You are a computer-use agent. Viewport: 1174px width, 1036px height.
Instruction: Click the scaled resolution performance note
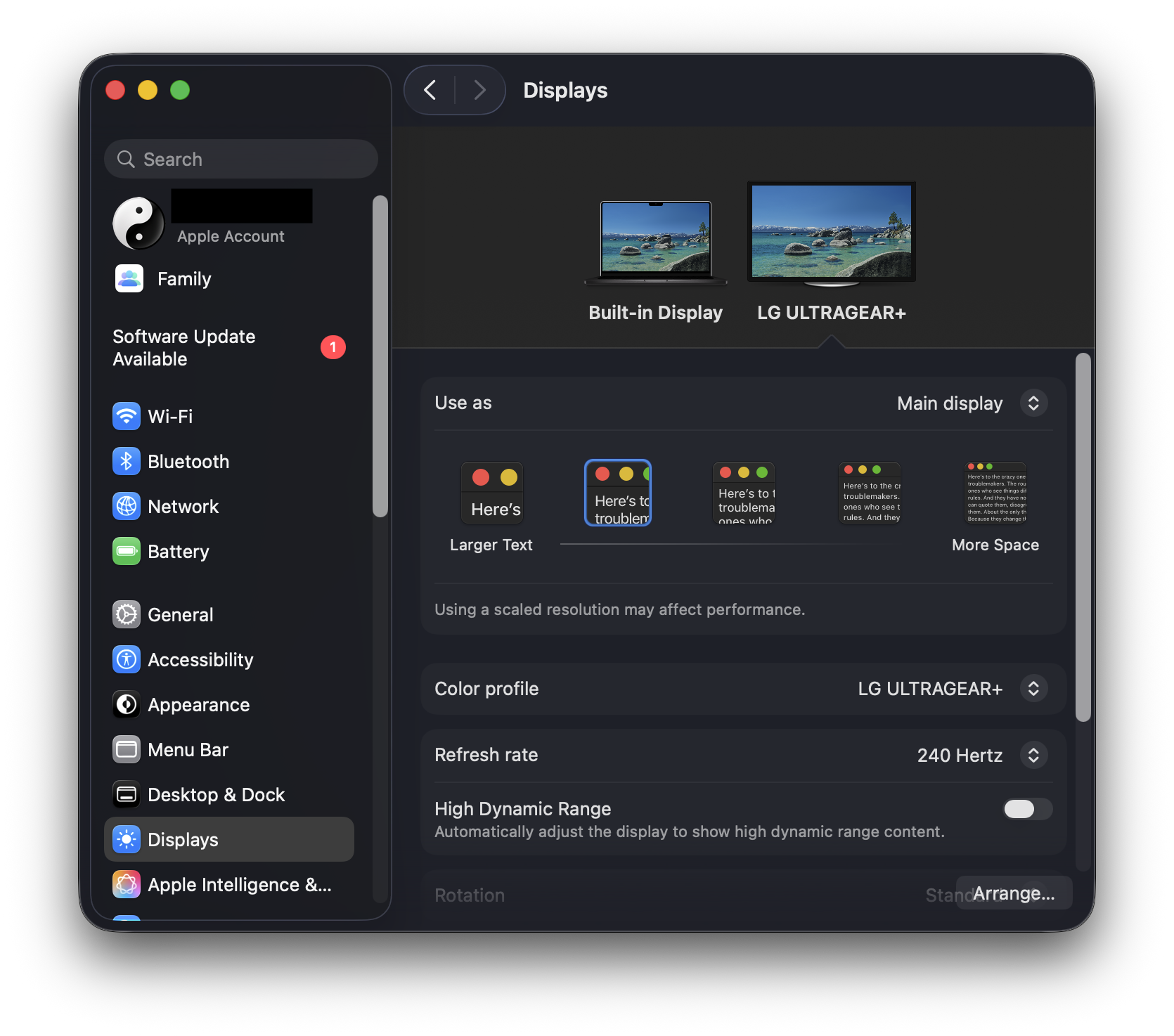click(619, 609)
